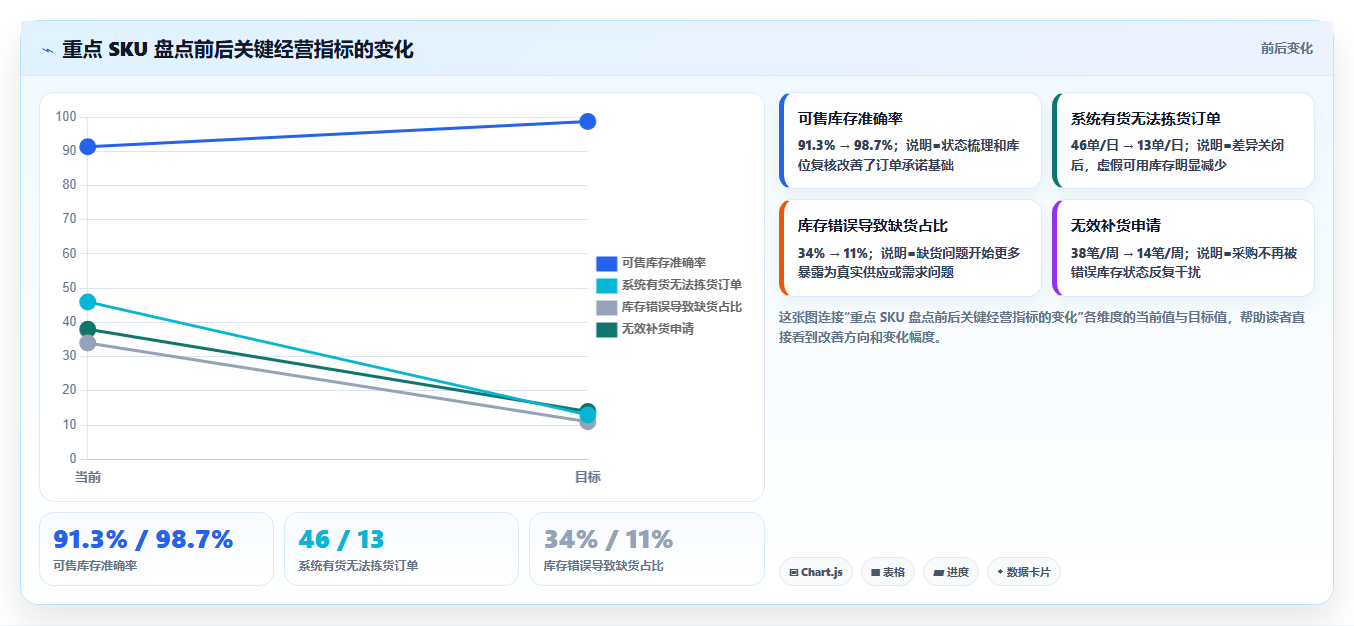Click the blue 当前 data point near 91
This screenshot has height=626, width=1354.
(88, 147)
